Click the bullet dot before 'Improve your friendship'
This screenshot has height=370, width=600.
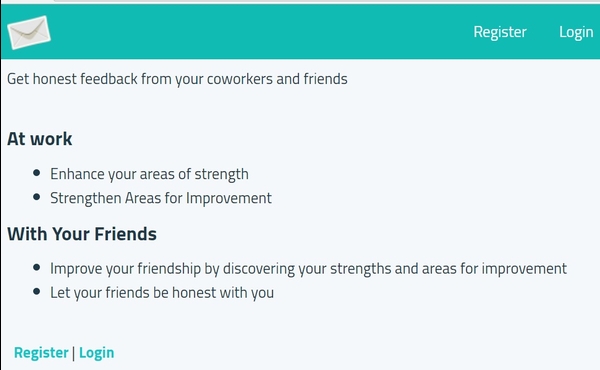(37, 267)
